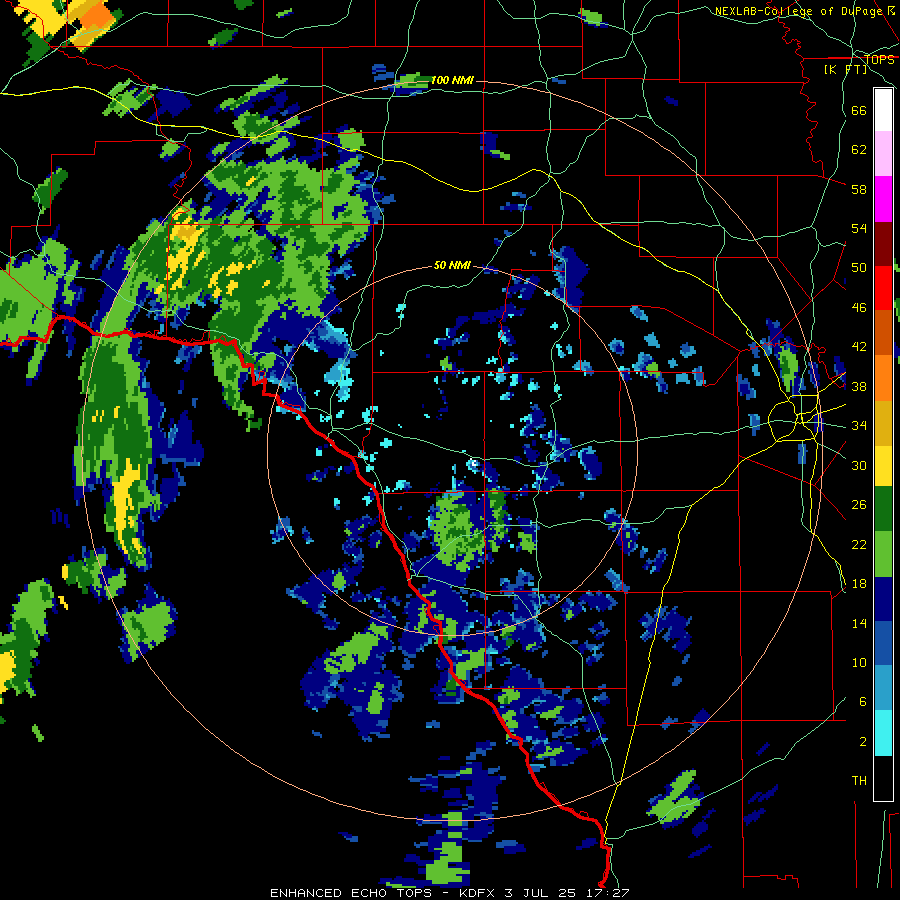Click the legend value '66'
Screen dimensions: 900x900
tap(859, 110)
